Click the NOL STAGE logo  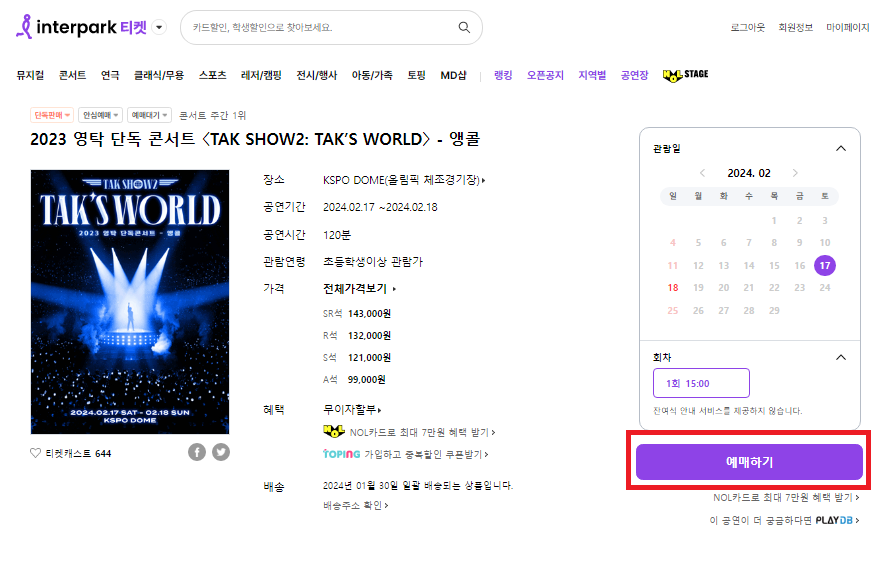[x=685, y=75]
